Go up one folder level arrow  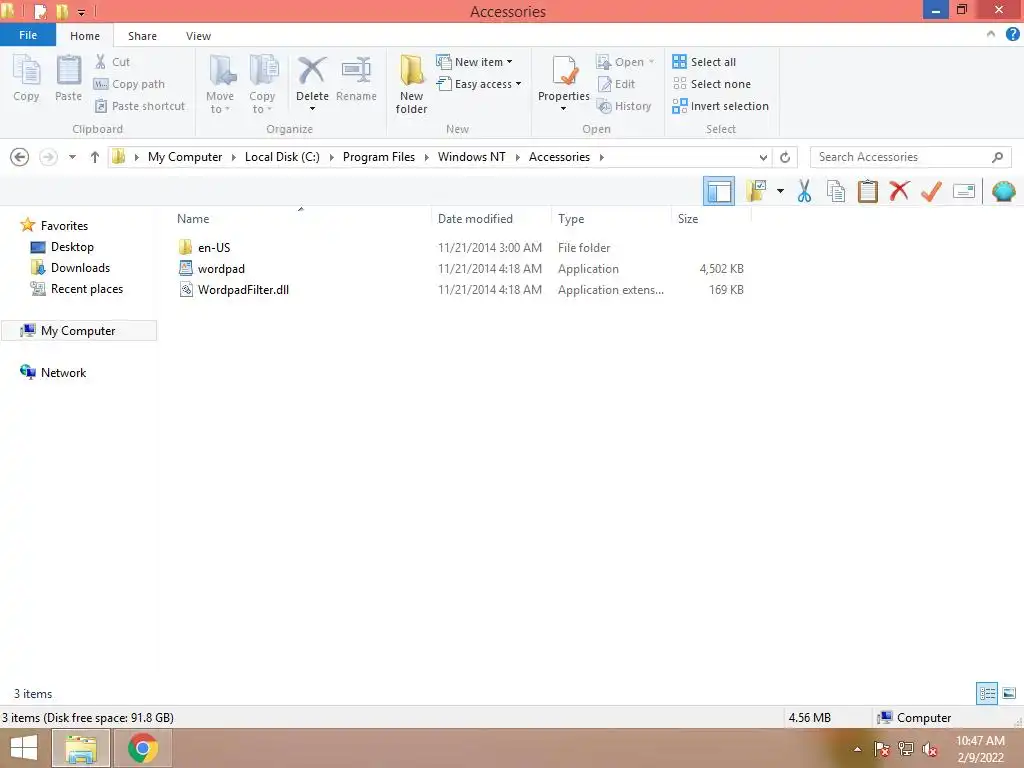(95, 157)
